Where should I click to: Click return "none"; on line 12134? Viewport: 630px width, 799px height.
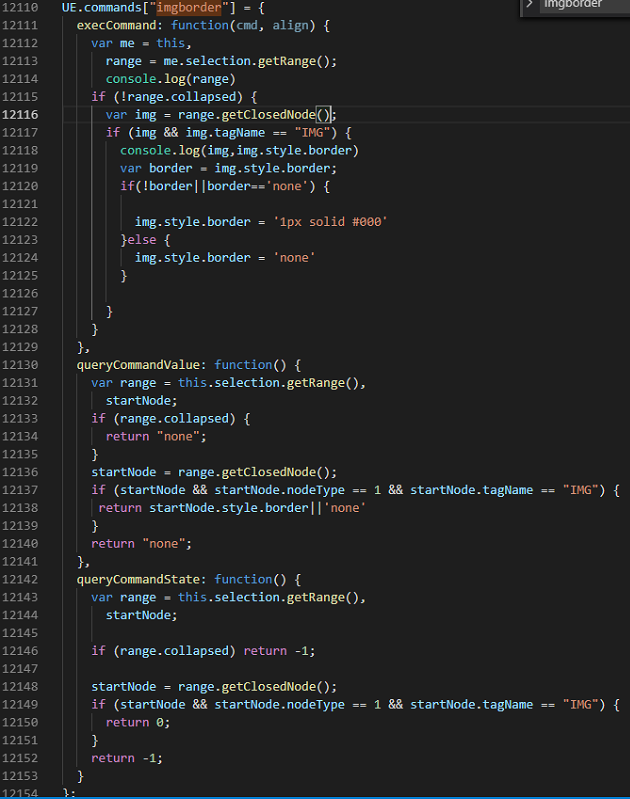[x=156, y=436]
